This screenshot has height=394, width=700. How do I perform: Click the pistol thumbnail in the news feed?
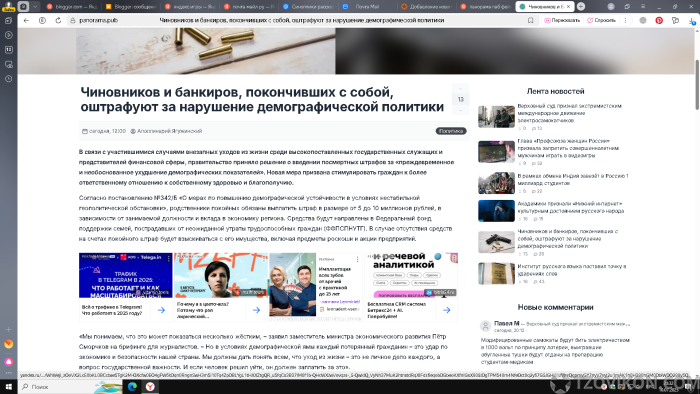pos(496,242)
